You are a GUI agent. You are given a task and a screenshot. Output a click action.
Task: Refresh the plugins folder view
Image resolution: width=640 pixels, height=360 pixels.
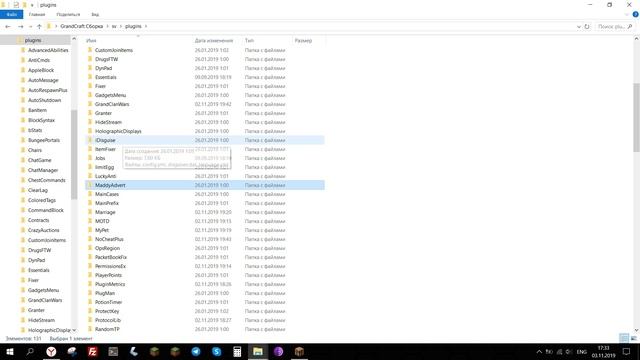point(587,27)
